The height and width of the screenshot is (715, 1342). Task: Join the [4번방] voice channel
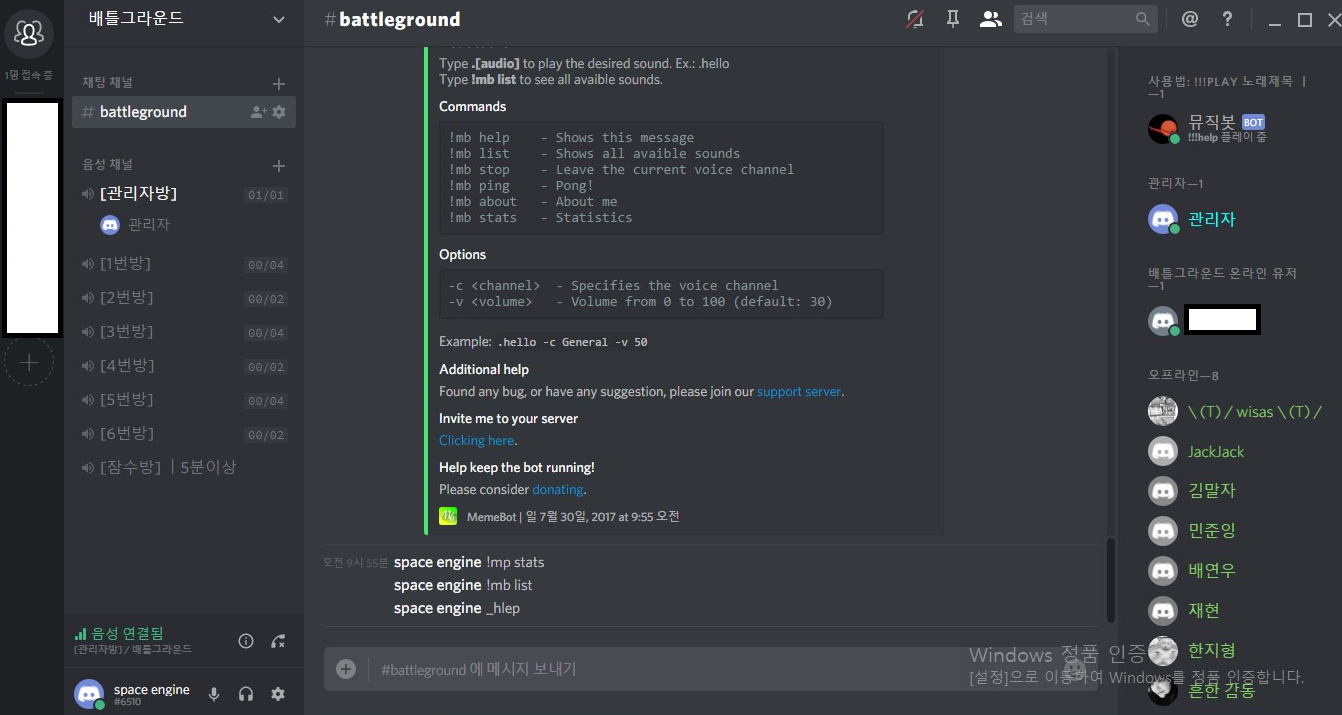pyautogui.click(x=184, y=366)
